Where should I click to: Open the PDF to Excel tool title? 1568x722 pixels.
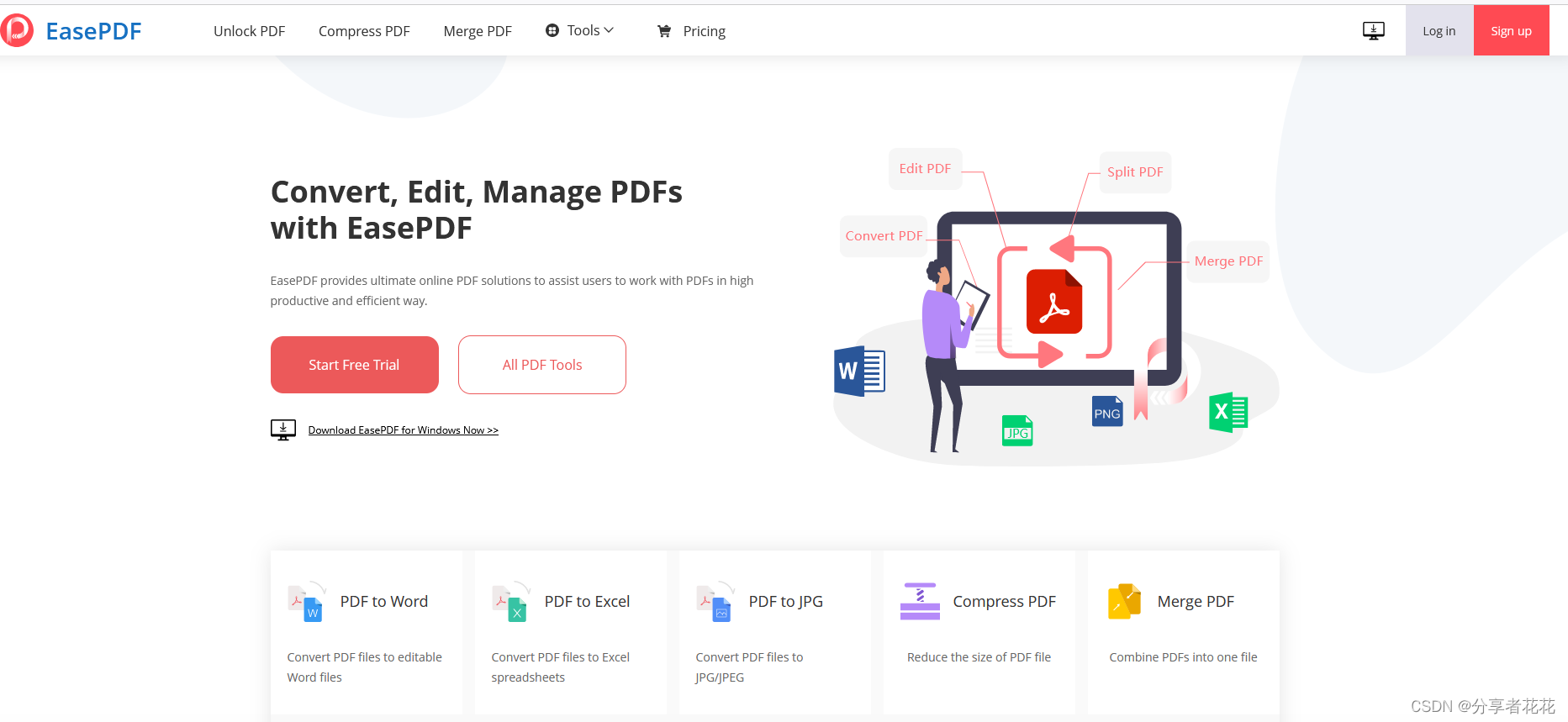[587, 602]
